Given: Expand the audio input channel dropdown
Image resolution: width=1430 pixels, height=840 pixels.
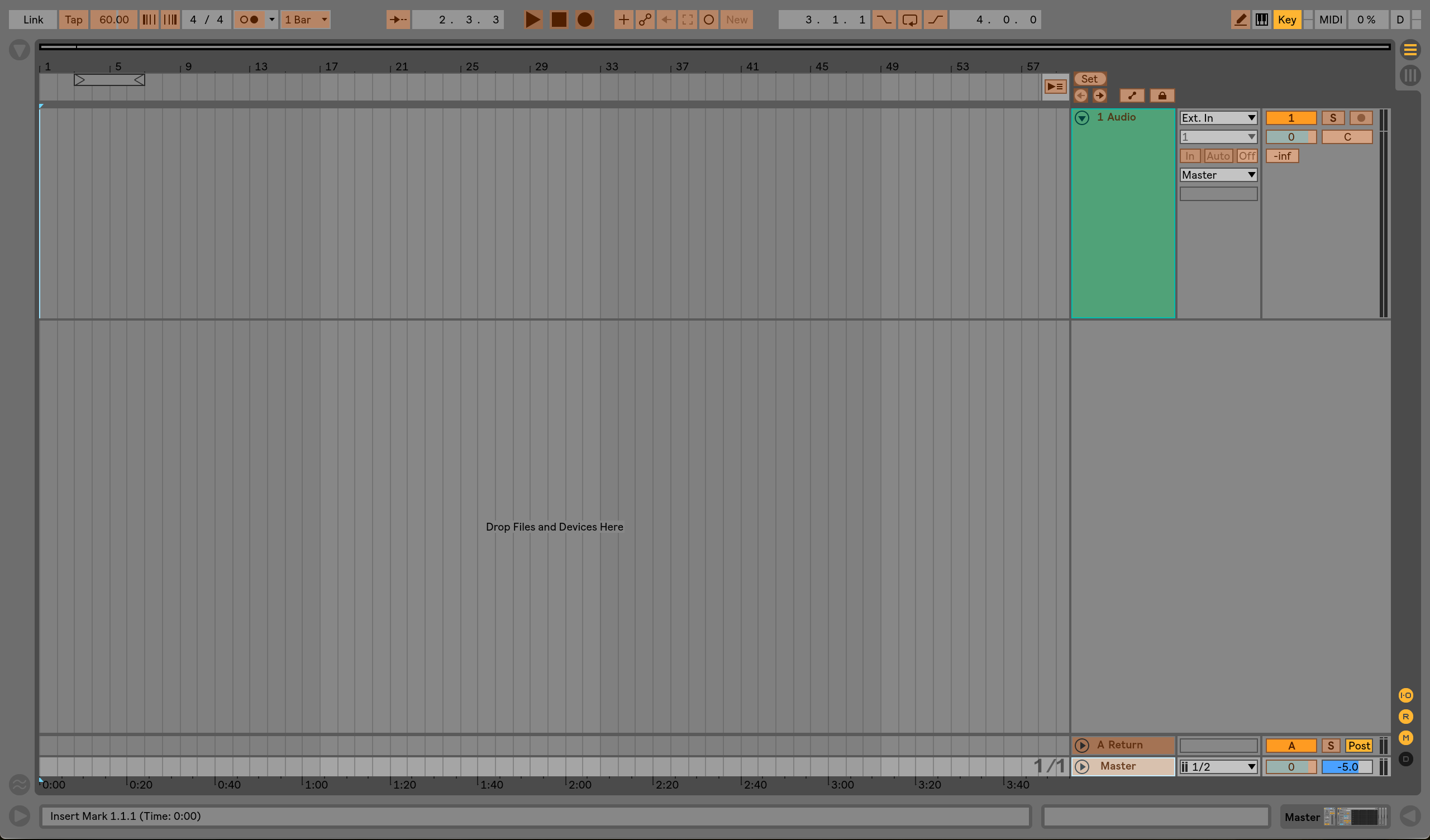Looking at the screenshot, I should click(1217, 136).
